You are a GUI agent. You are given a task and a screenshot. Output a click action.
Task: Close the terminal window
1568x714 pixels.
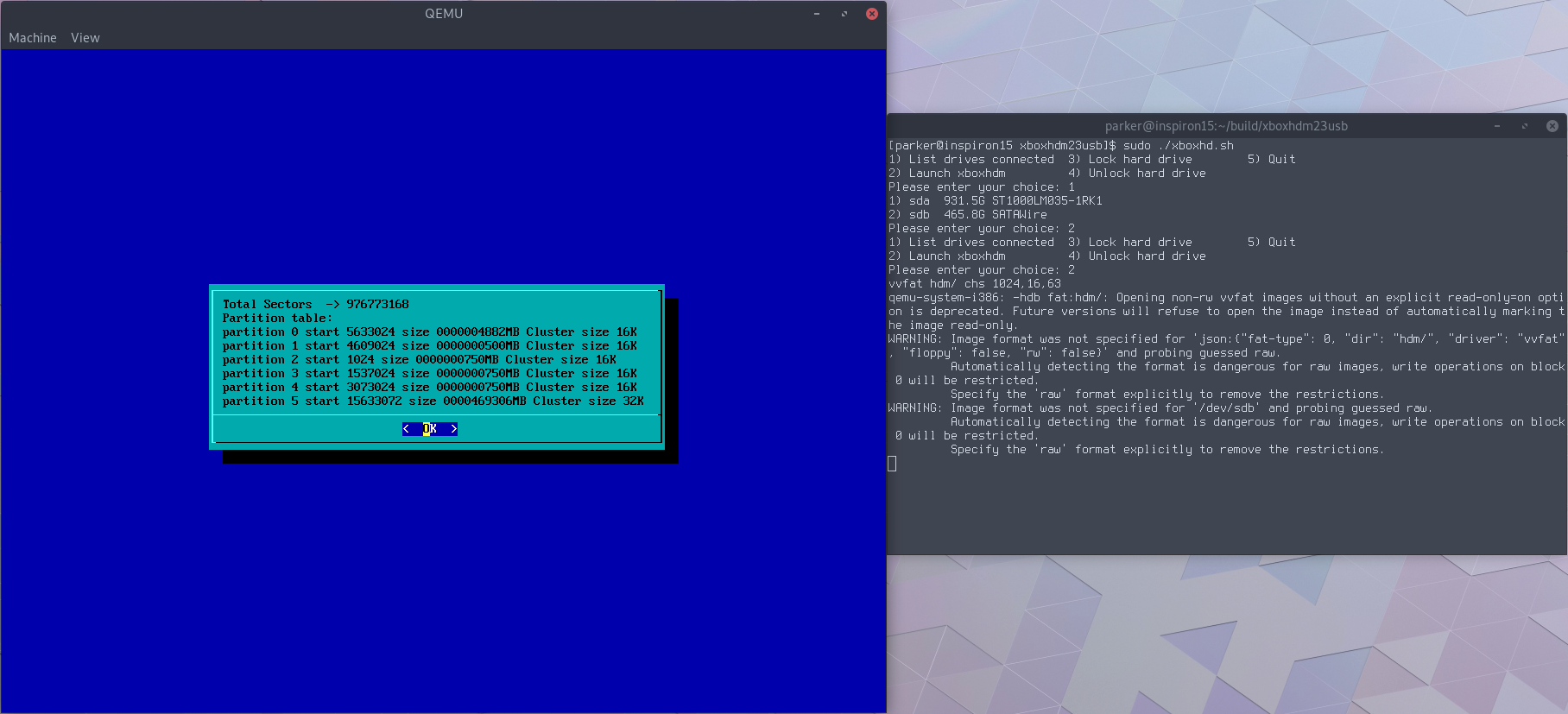click(x=1552, y=126)
